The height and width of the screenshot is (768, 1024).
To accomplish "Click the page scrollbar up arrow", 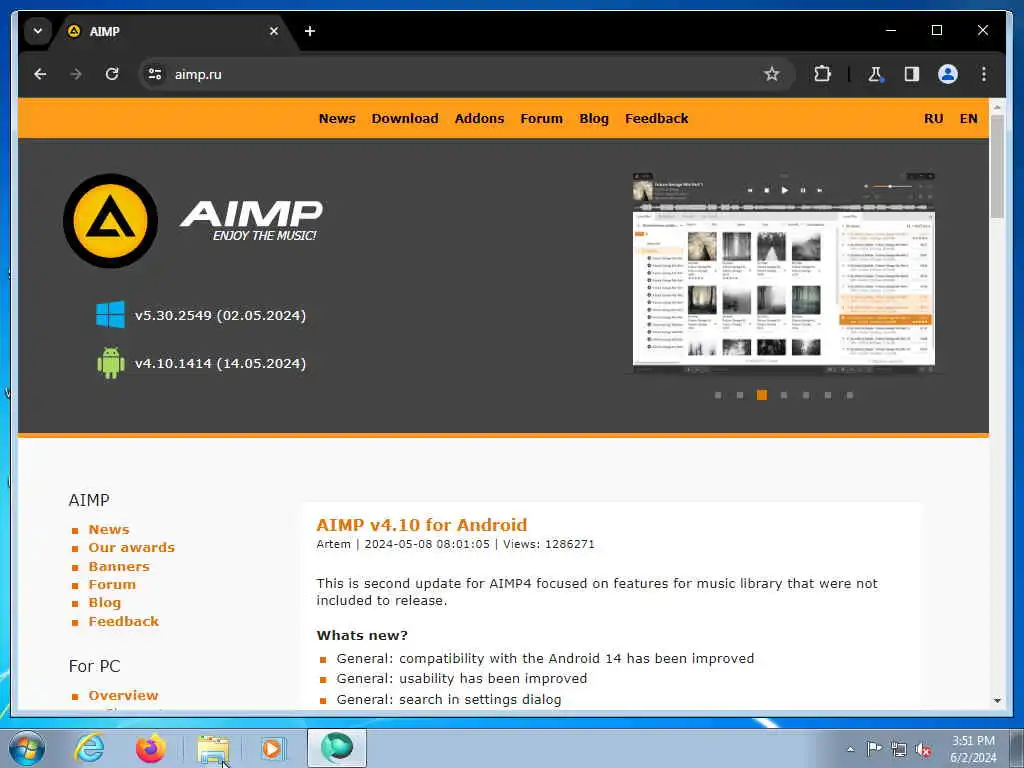I will [x=997, y=106].
